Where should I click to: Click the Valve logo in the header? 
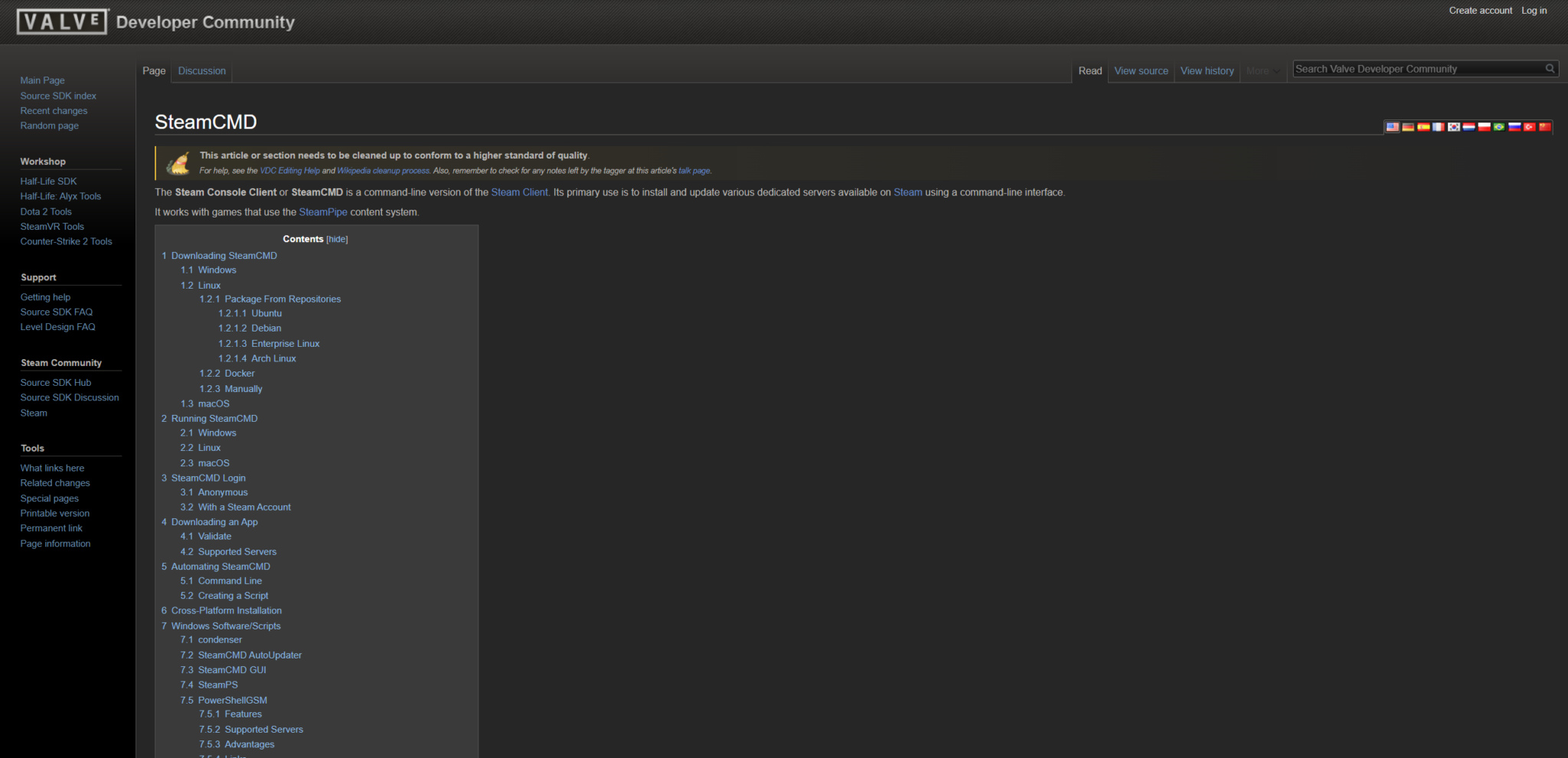62,21
